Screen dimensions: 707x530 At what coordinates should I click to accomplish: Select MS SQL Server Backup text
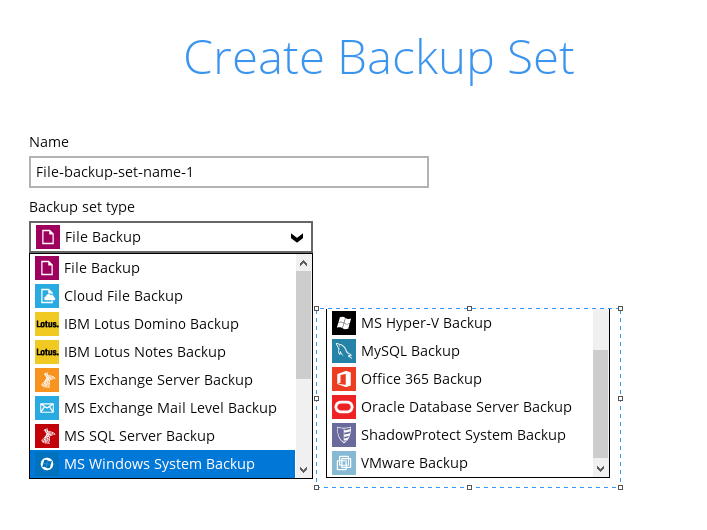click(139, 436)
